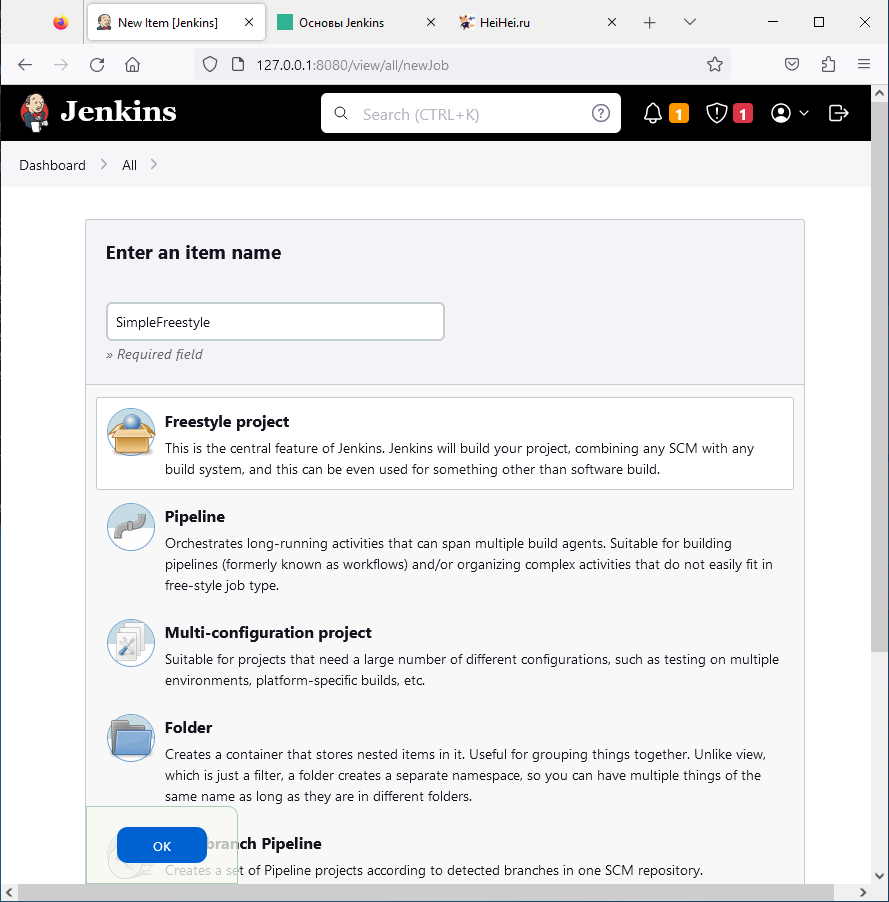Open the list all tabs dropdown arrow

coord(690,22)
